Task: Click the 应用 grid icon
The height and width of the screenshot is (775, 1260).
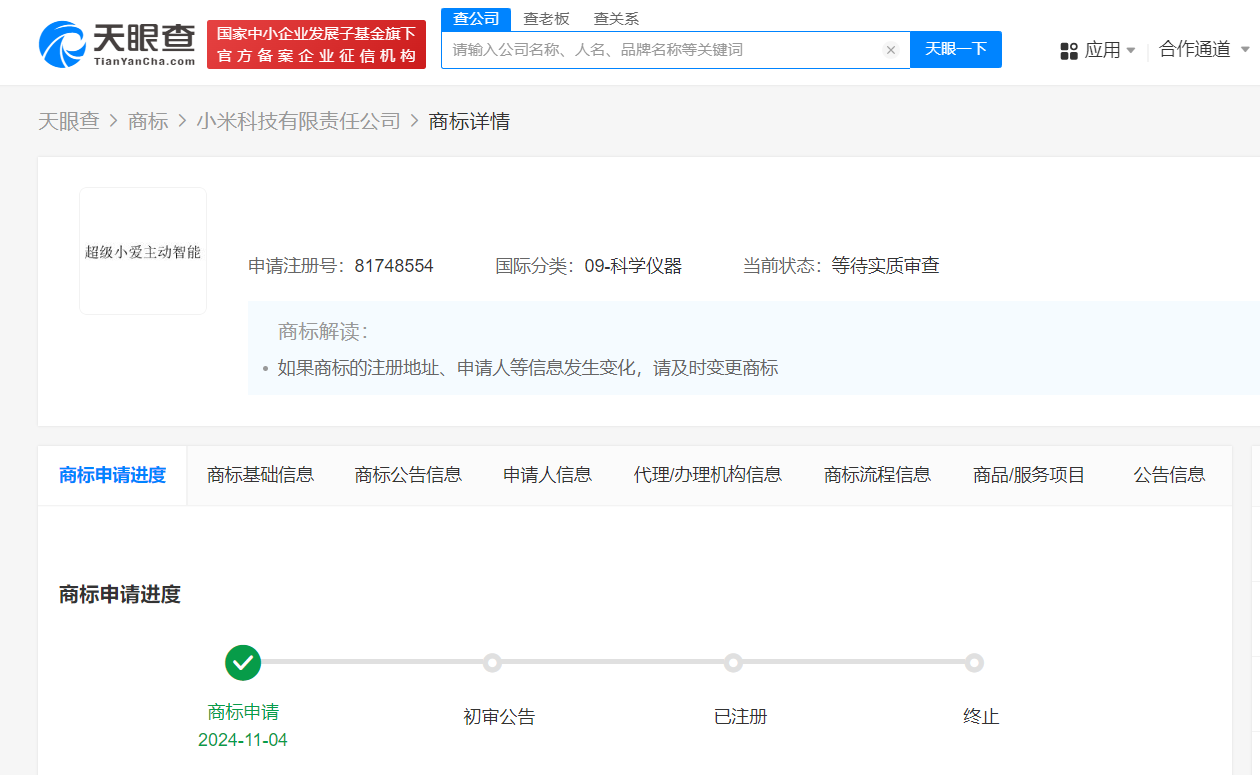Action: coord(1069,50)
